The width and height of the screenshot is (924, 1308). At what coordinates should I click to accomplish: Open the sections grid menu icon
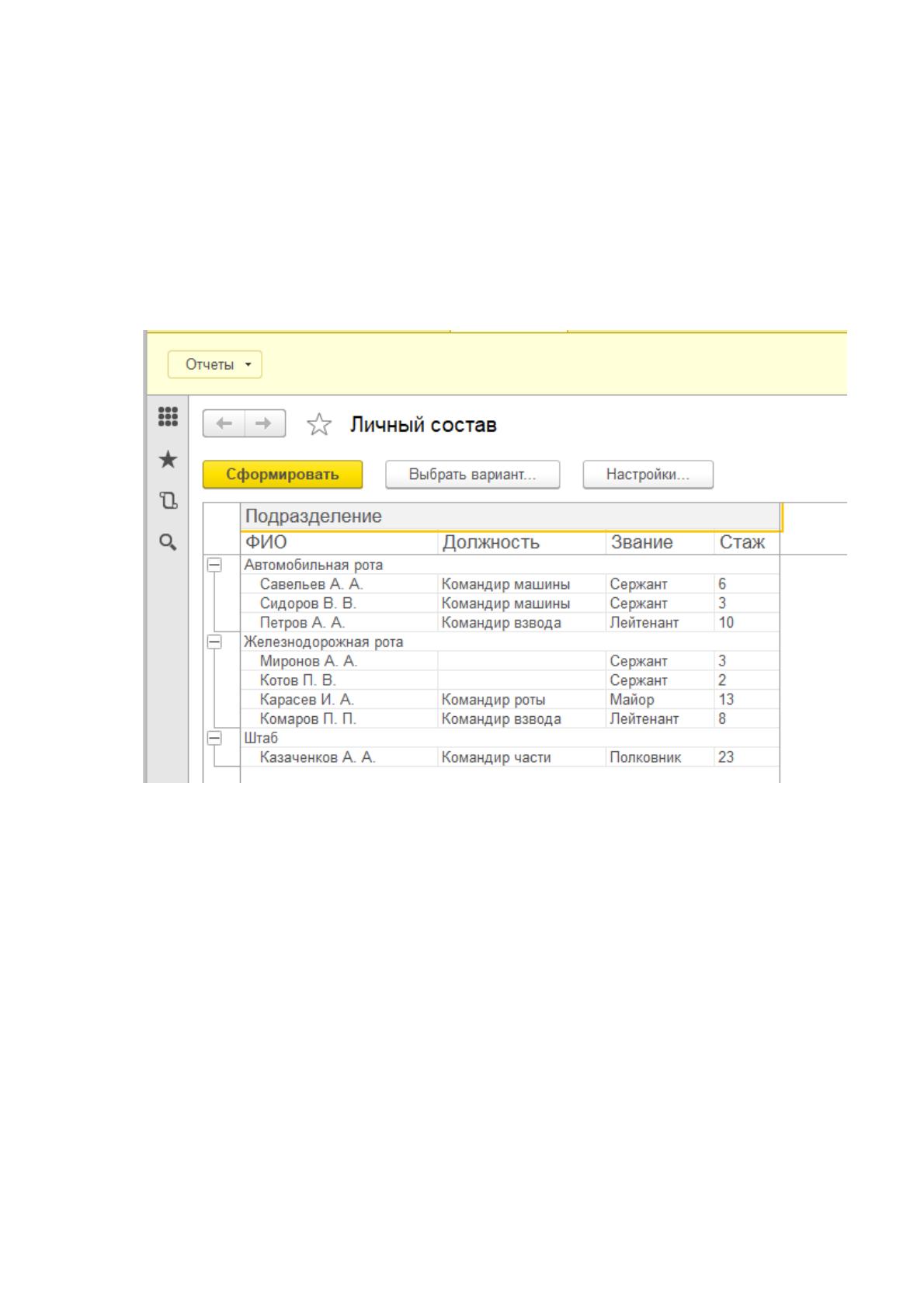coord(168,417)
